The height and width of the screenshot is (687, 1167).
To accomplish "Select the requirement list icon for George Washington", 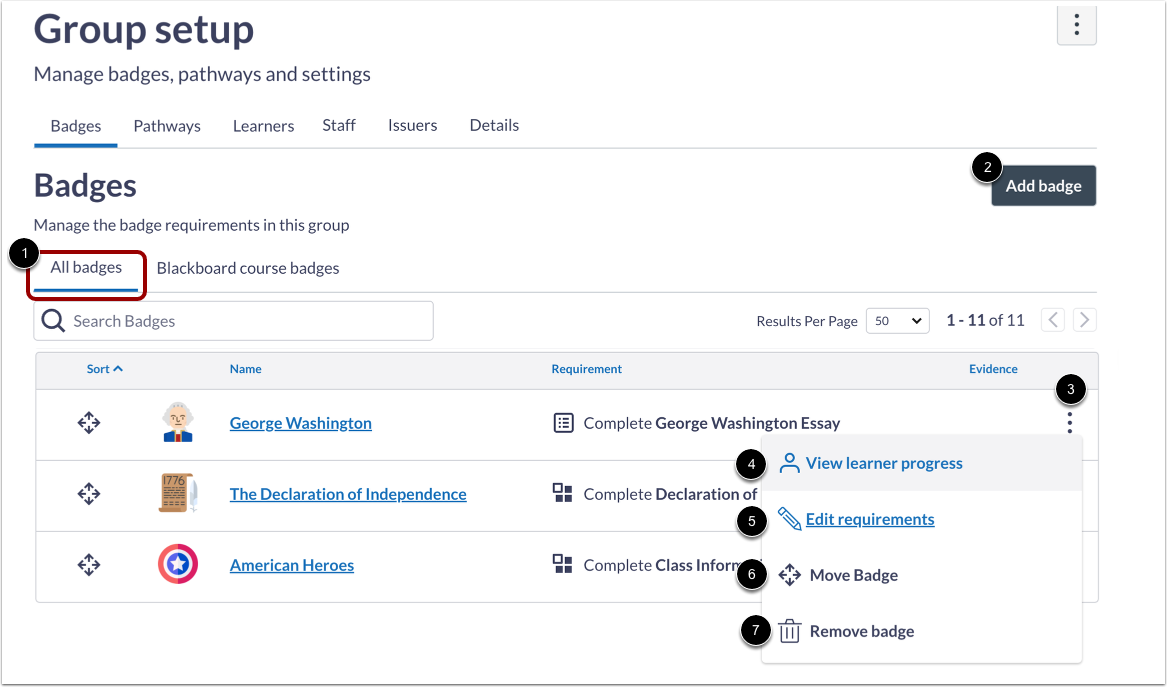I will pos(563,423).
